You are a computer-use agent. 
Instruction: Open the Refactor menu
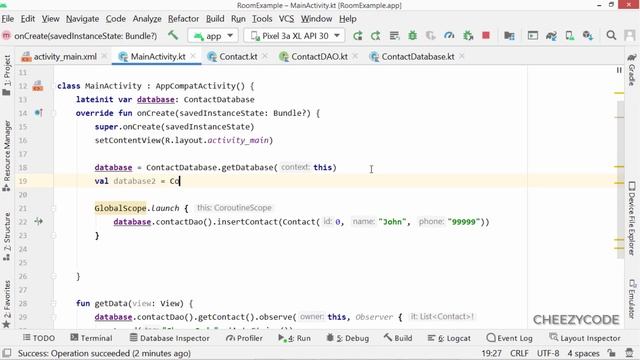pos(183,19)
